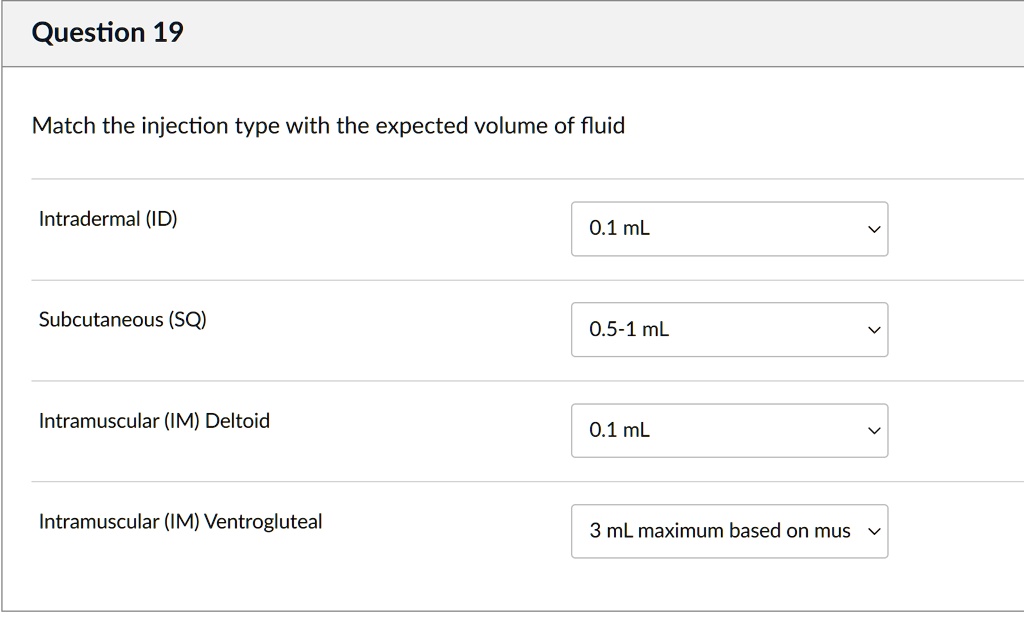
Task: Click the chevron on the 0.1 mL dropdown
Action: [873, 228]
